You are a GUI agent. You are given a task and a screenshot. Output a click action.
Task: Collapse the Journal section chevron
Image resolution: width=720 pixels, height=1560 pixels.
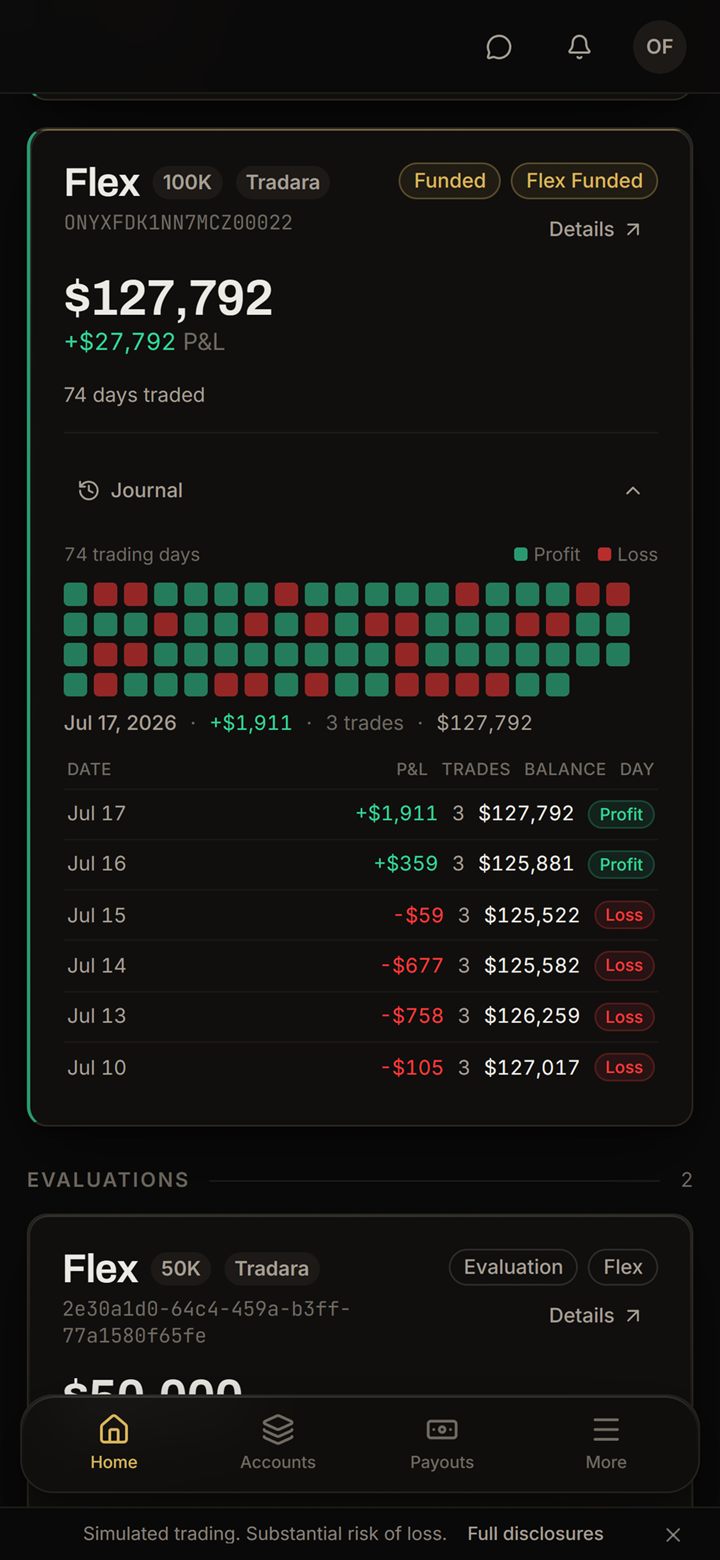(x=632, y=490)
